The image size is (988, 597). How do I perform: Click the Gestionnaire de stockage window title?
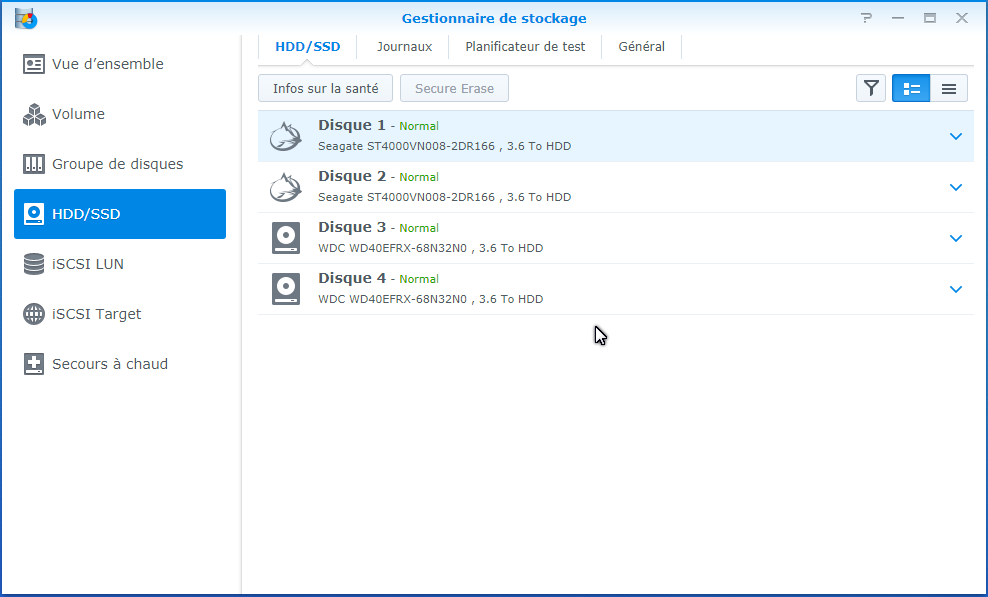(494, 18)
